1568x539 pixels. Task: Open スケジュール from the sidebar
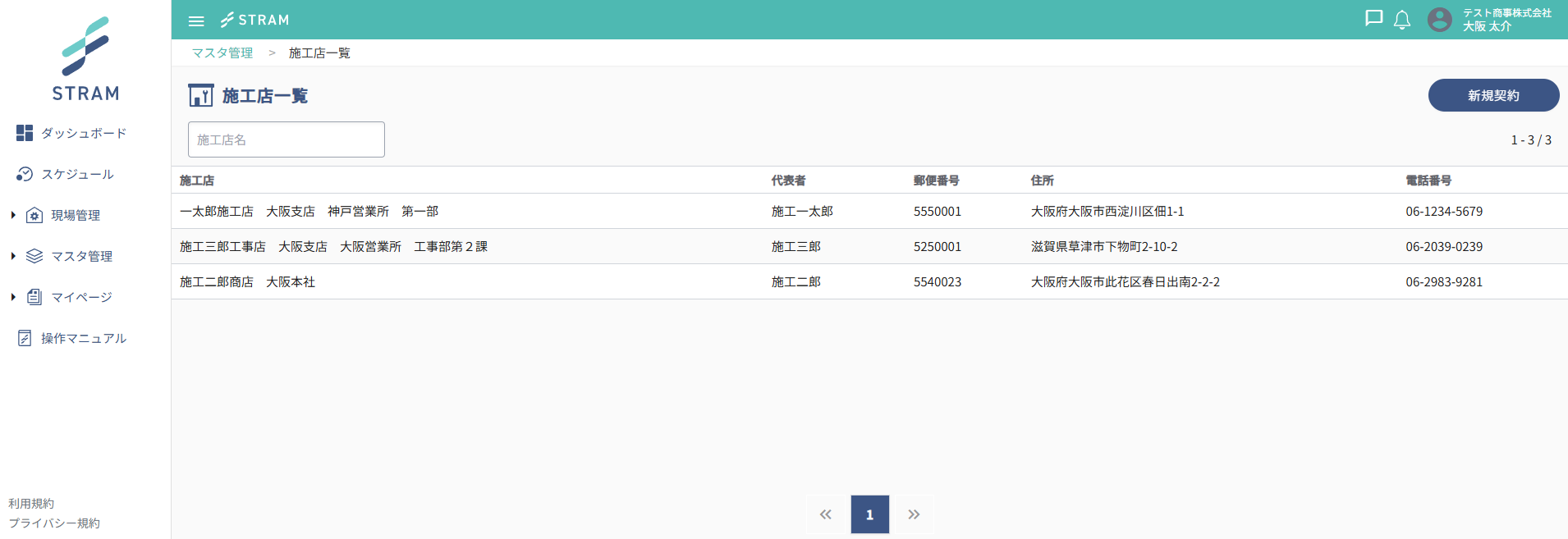coord(77,174)
